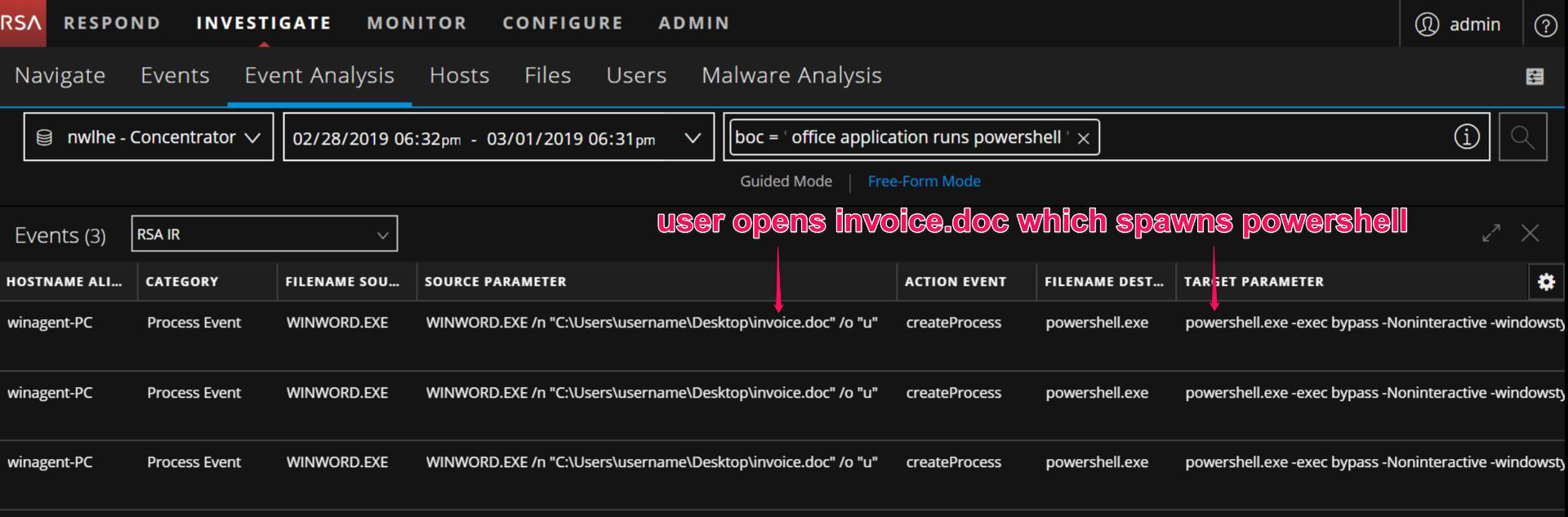Open the Malware Analysis tab
1568x517 pixels.
[791, 75]
